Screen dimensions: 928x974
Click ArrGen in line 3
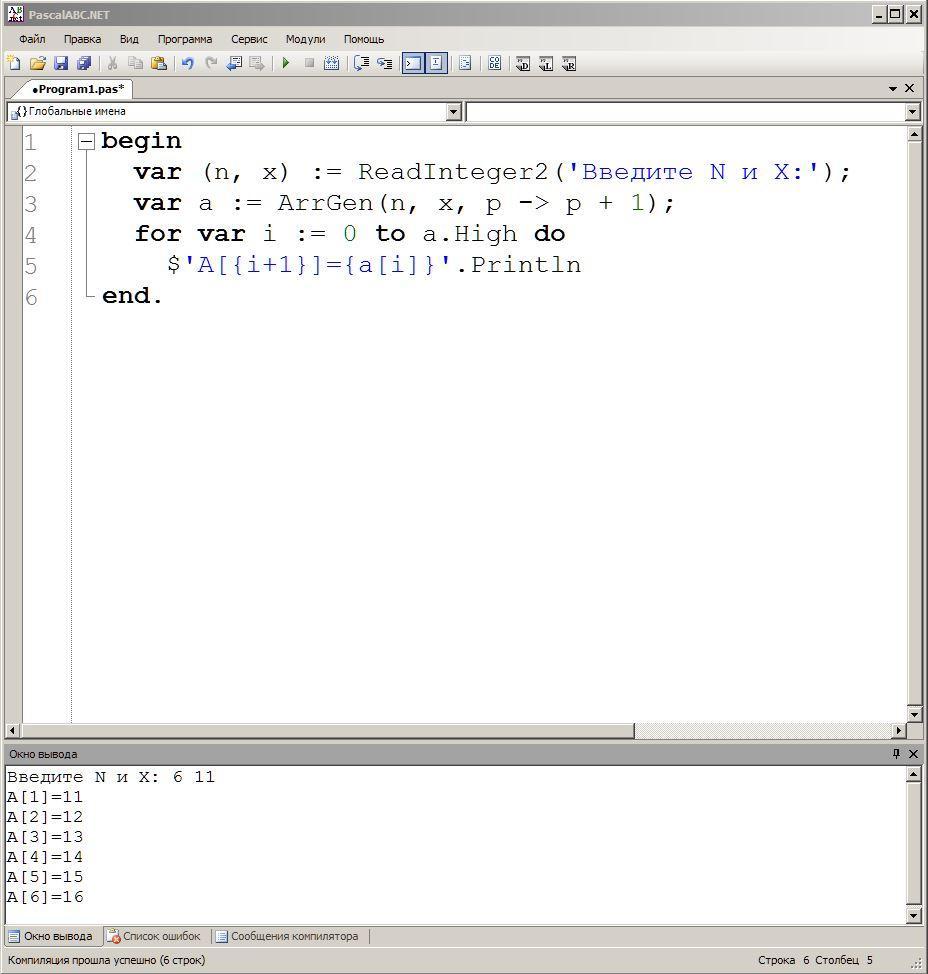[325, 203]
